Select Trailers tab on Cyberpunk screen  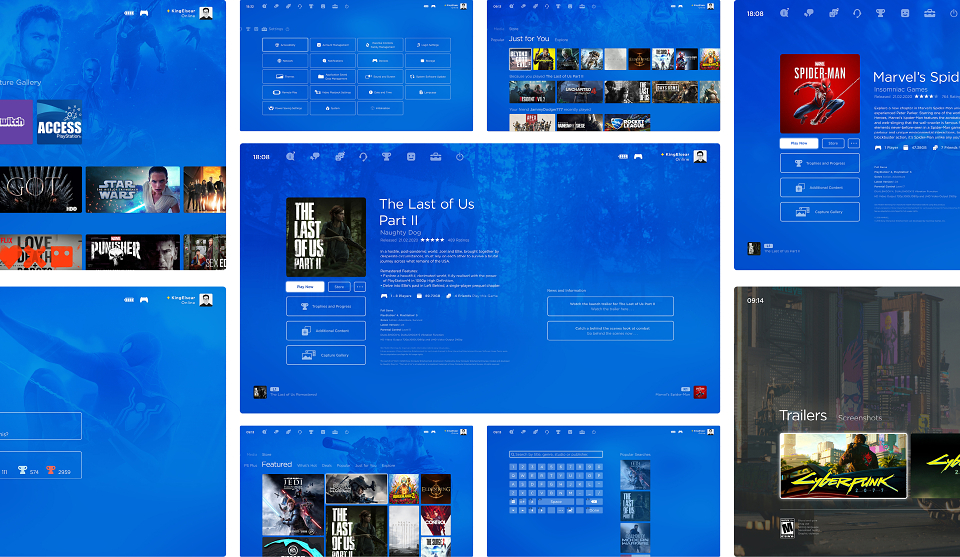tap(803, 416)
